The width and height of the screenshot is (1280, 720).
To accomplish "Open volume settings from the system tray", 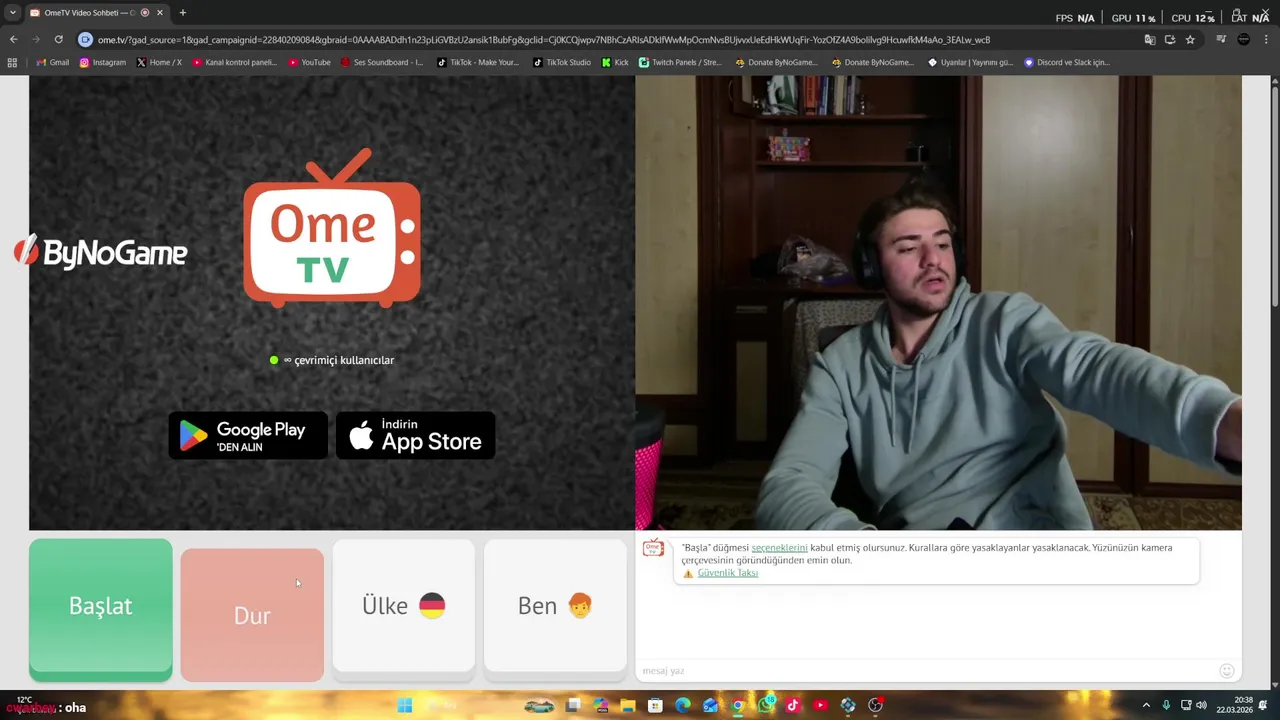I will click(1201, 705).
